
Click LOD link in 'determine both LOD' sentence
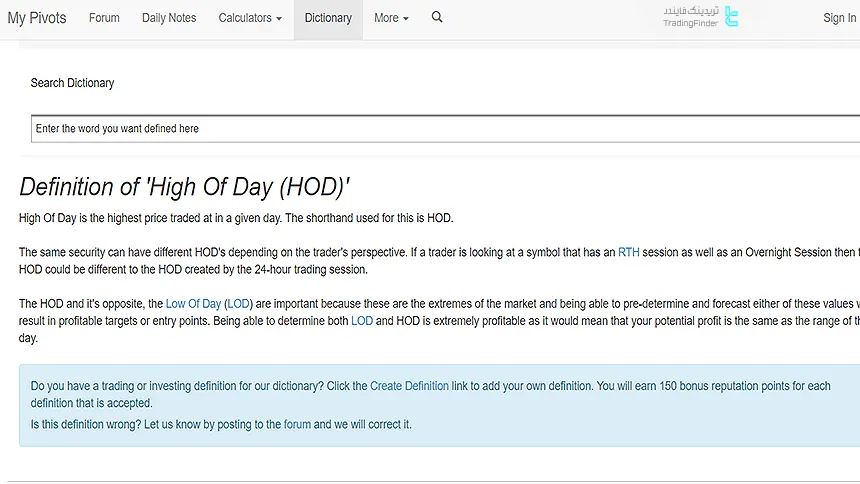pos(361,321)
